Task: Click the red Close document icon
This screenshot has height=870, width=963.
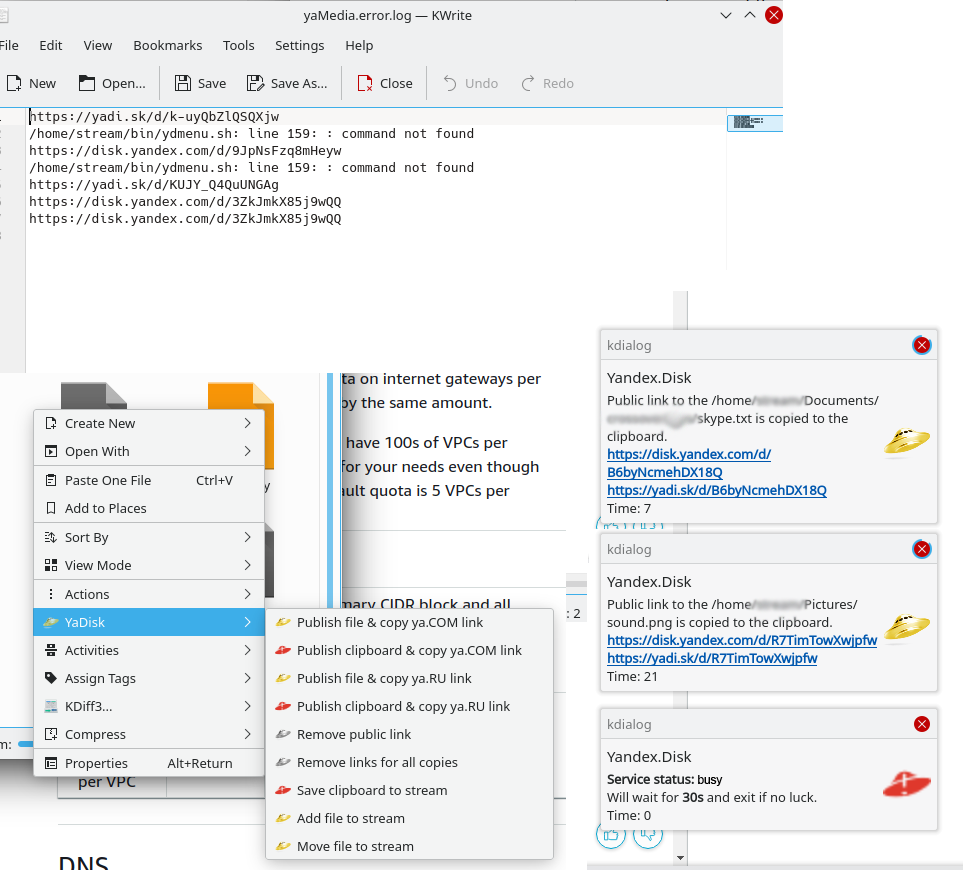Action: coord(365,83)
